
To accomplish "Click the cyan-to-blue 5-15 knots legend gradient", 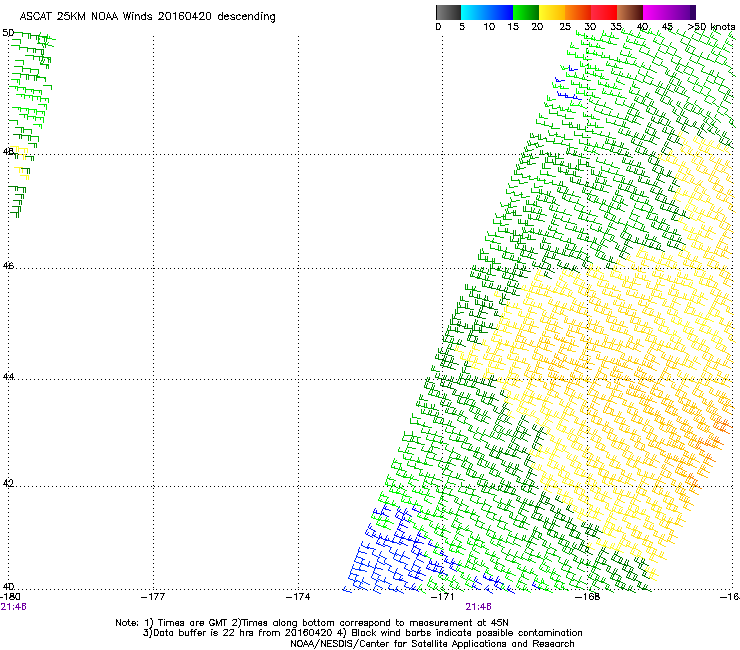I will 487,12.
